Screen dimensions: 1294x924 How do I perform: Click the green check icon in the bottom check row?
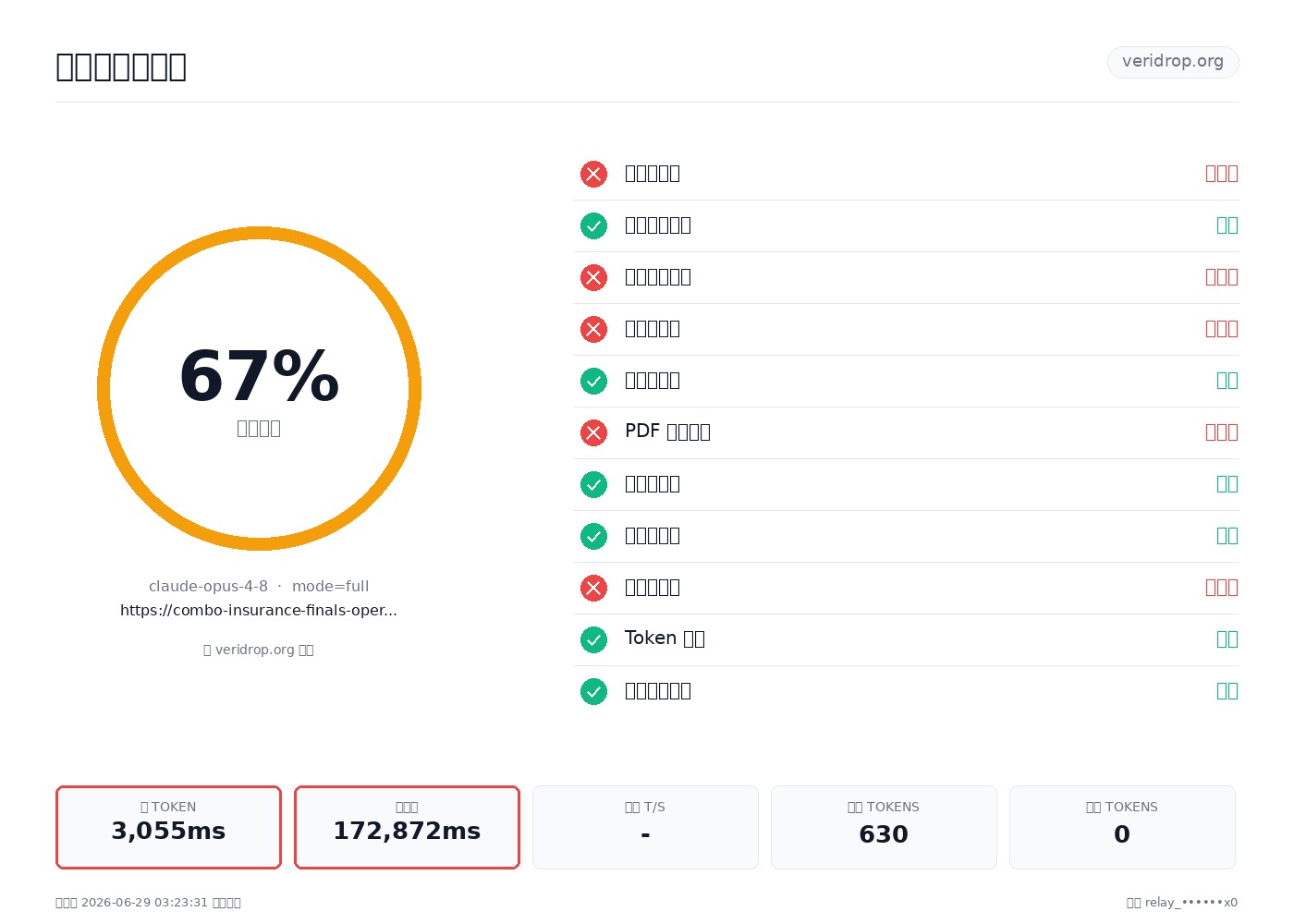(593, 691)
